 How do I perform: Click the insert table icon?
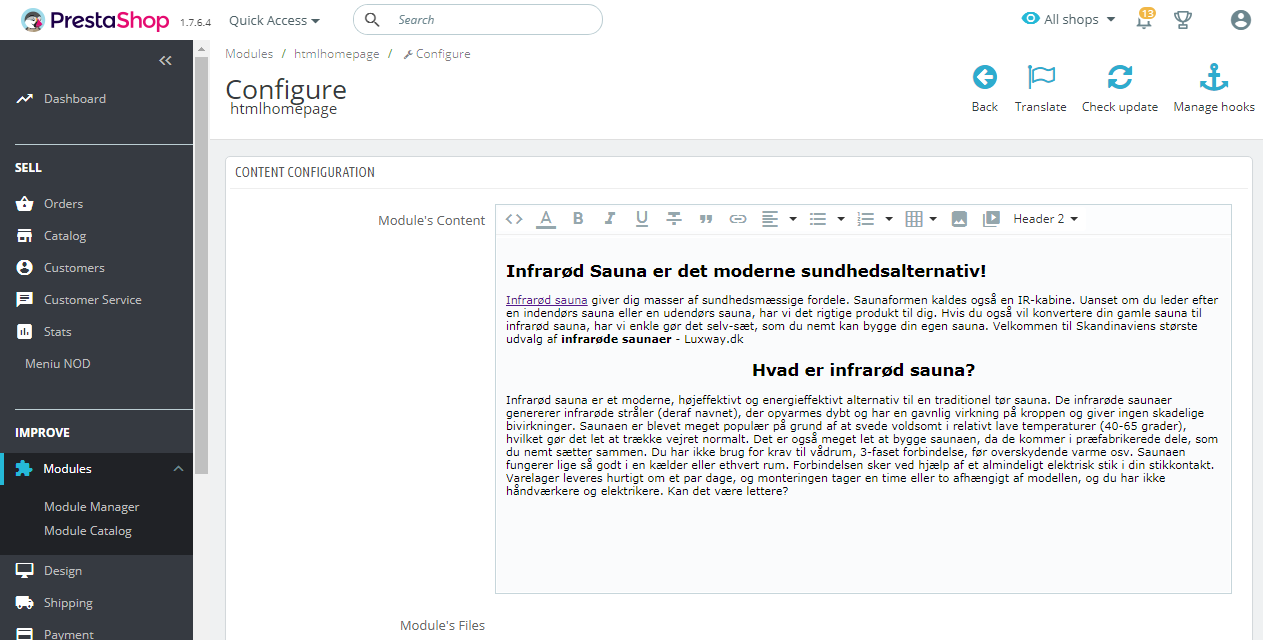click(914, 219)
